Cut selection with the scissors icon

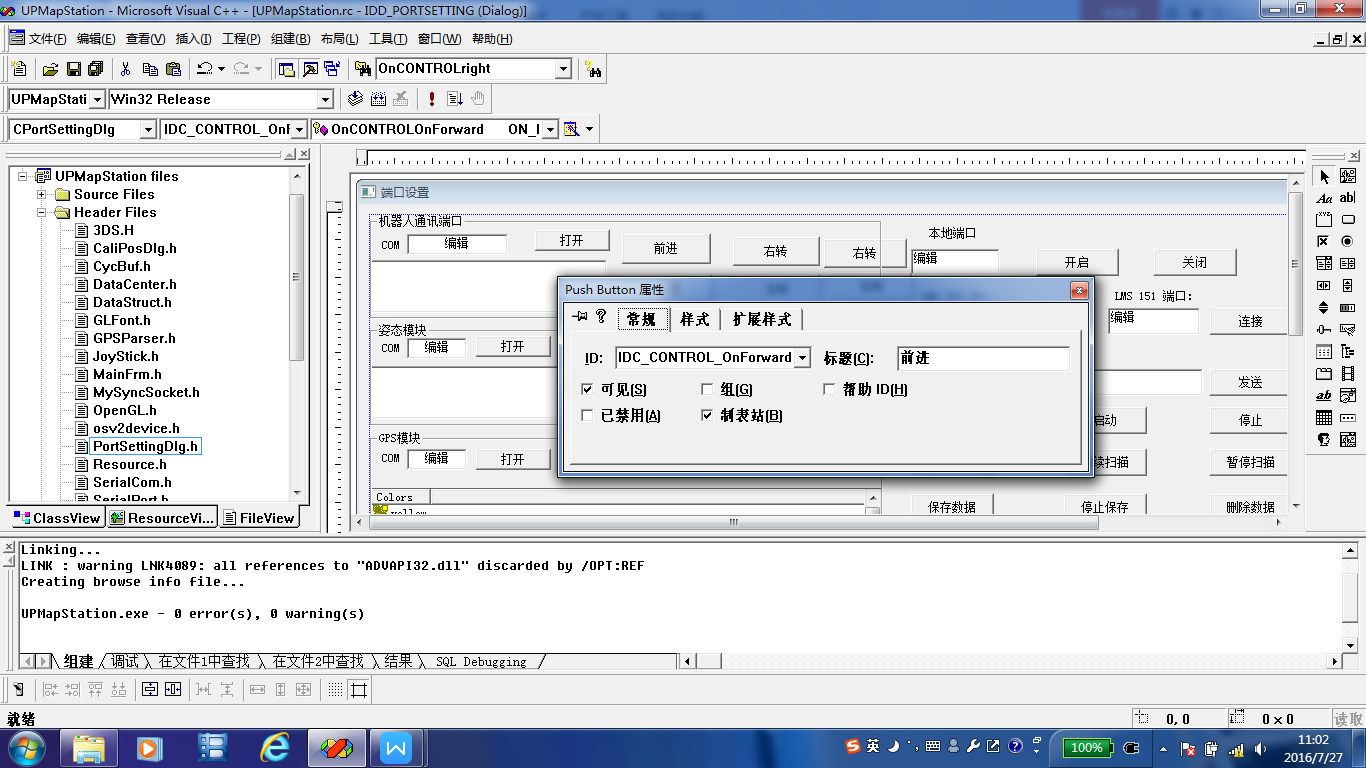(126, 69)
